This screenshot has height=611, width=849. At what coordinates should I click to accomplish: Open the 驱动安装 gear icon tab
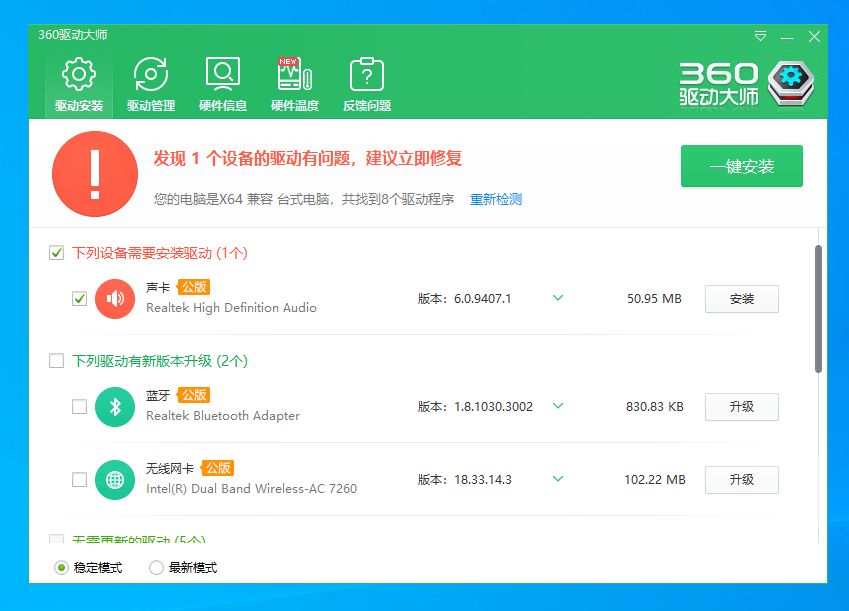79,84
